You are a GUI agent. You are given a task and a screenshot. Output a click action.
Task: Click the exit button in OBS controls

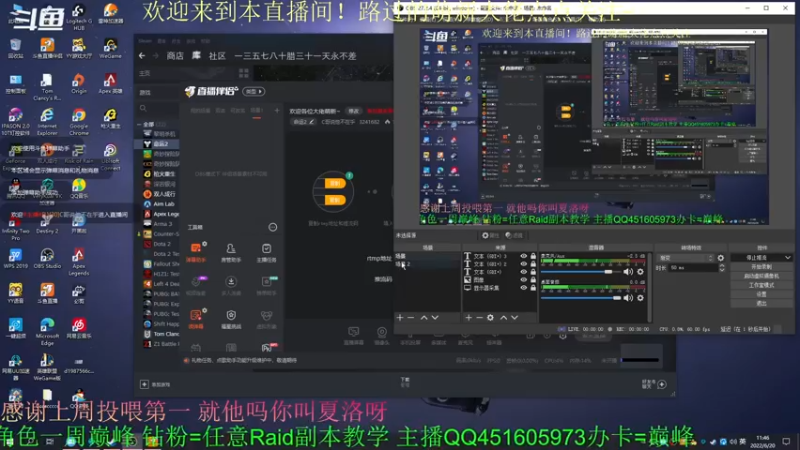click(761, 304)
